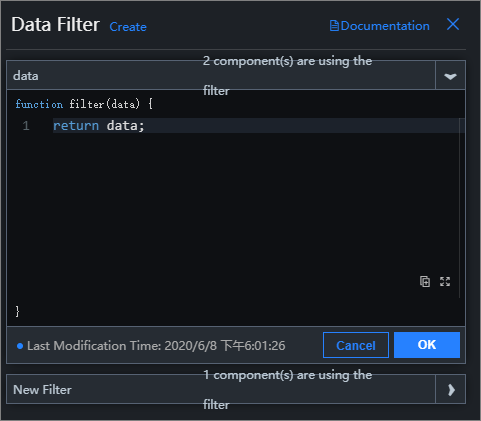
Task: Click the Create filter link
Action: click(x=128, y=27)
